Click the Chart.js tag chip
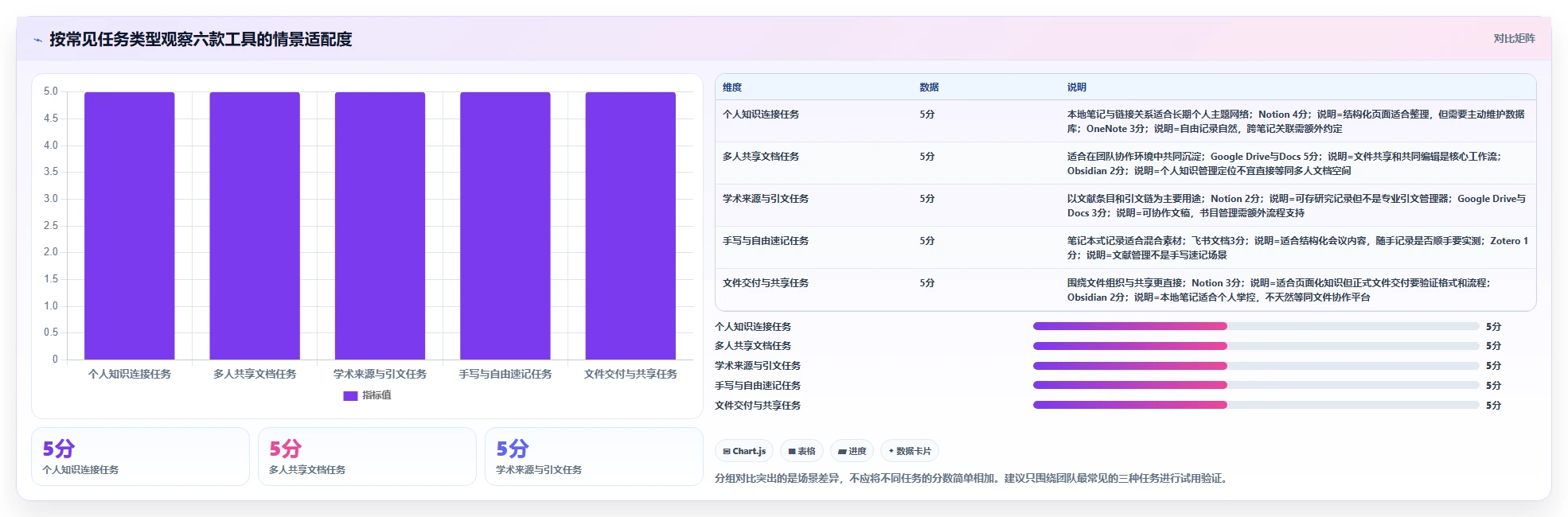Image resolution: width=1568 pixels, height=517 pixels. [x=744, y=451]
